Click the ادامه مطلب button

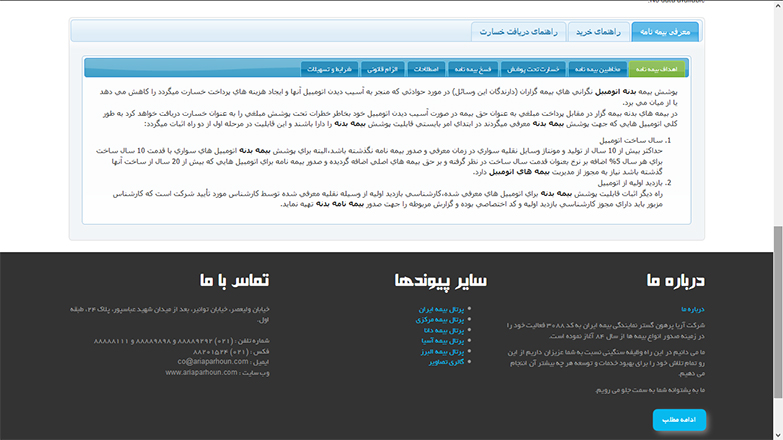point(679,420)
